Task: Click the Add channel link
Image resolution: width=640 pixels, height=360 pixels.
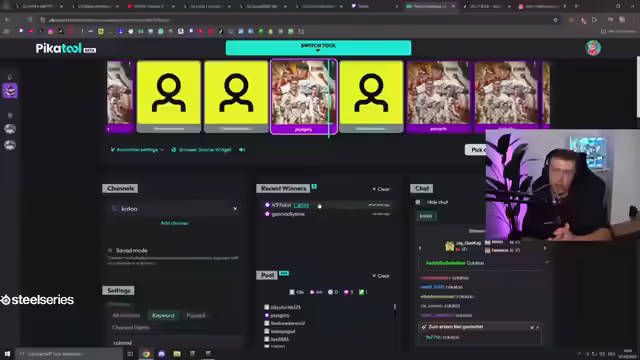Action: (x=174, y=223)
